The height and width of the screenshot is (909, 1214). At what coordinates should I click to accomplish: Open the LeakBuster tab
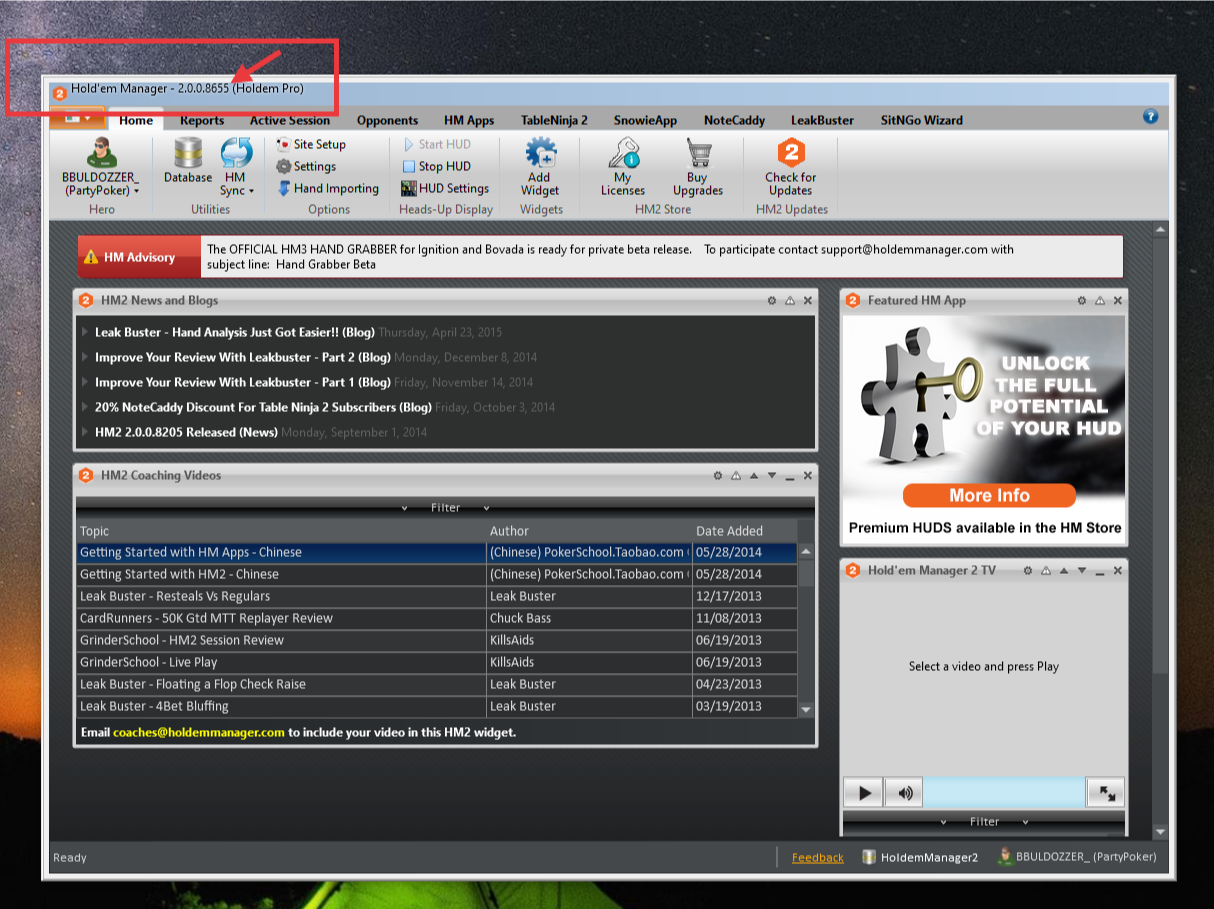point(822,120)
